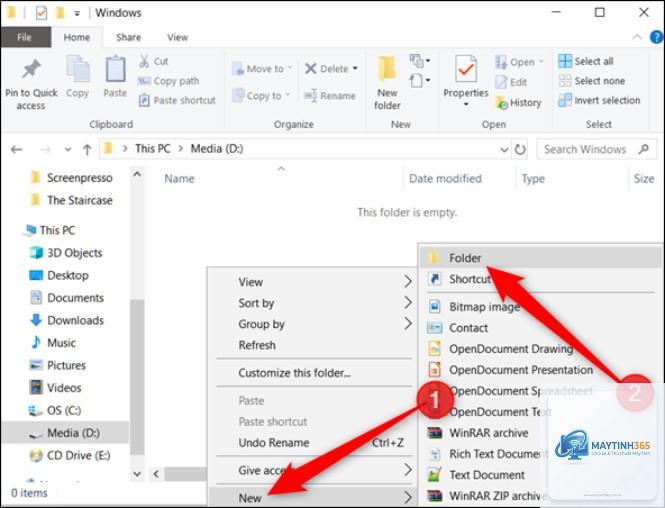Collapse the ribbon with the chevron
665x508 pixels.
[637, 37]
